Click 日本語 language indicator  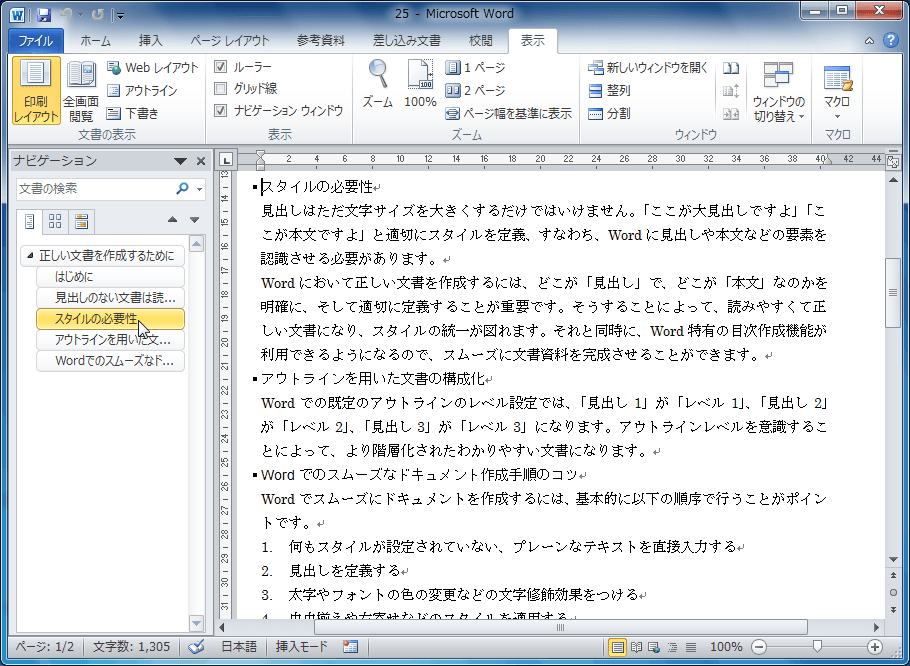click(239, 646)
